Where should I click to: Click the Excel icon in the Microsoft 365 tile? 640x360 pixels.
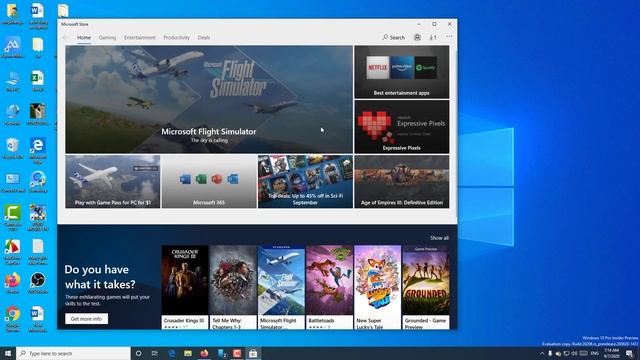pyautogui.click(x=201, y=179)
